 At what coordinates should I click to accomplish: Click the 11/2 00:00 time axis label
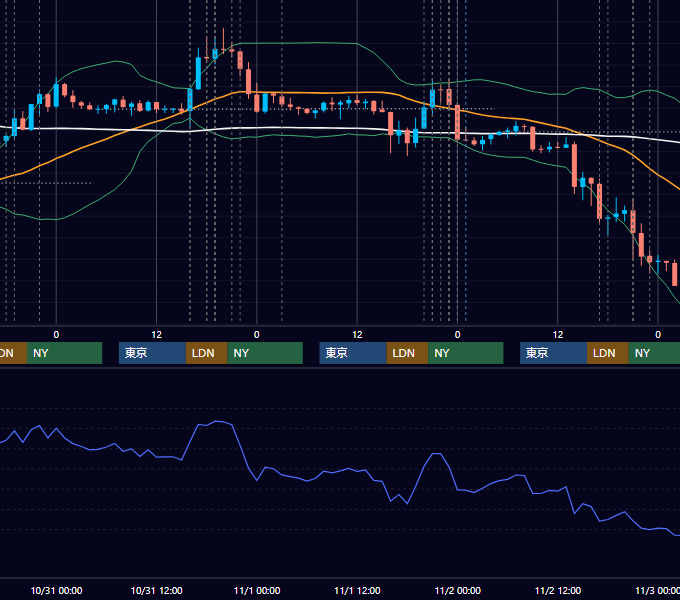click(x=458, y=590)
